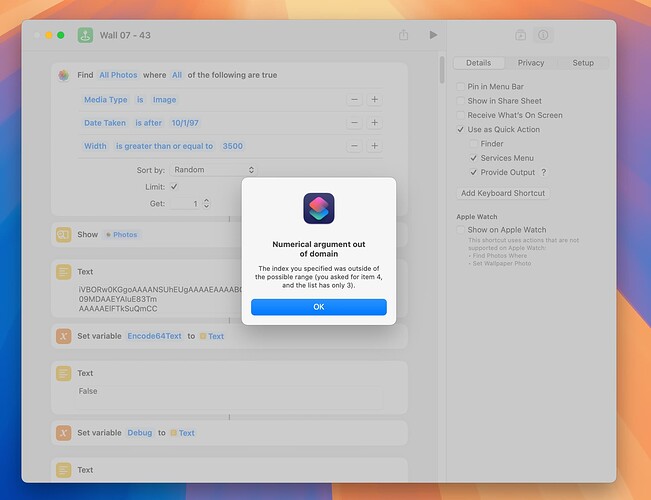Click the Share icon in the toolbar
Screen dimensions: 651x500
[403, 35]
